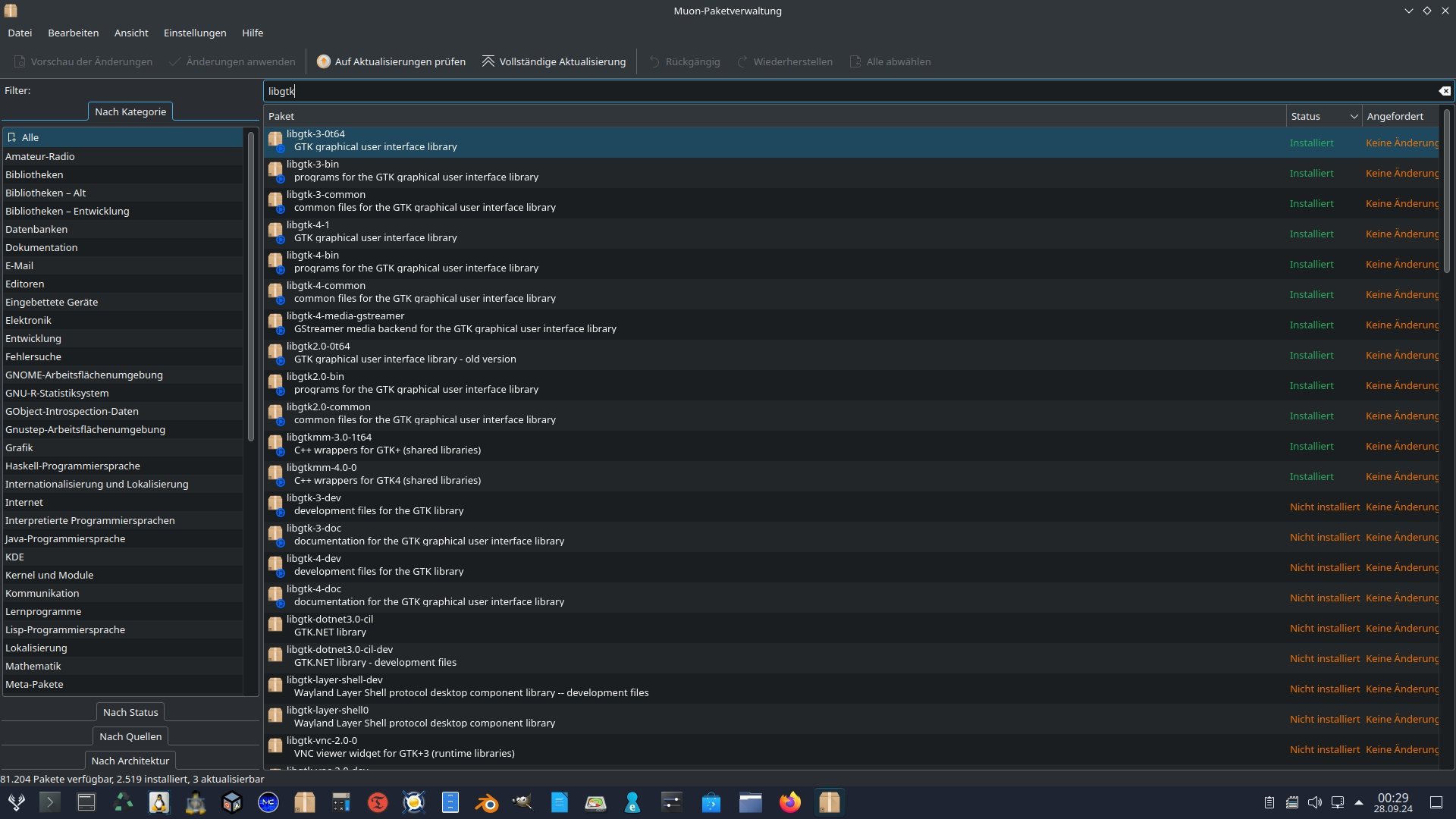The image size is (1456, 819).
Task: Click the volume icon in system tray
Action: click(1315, 802)
